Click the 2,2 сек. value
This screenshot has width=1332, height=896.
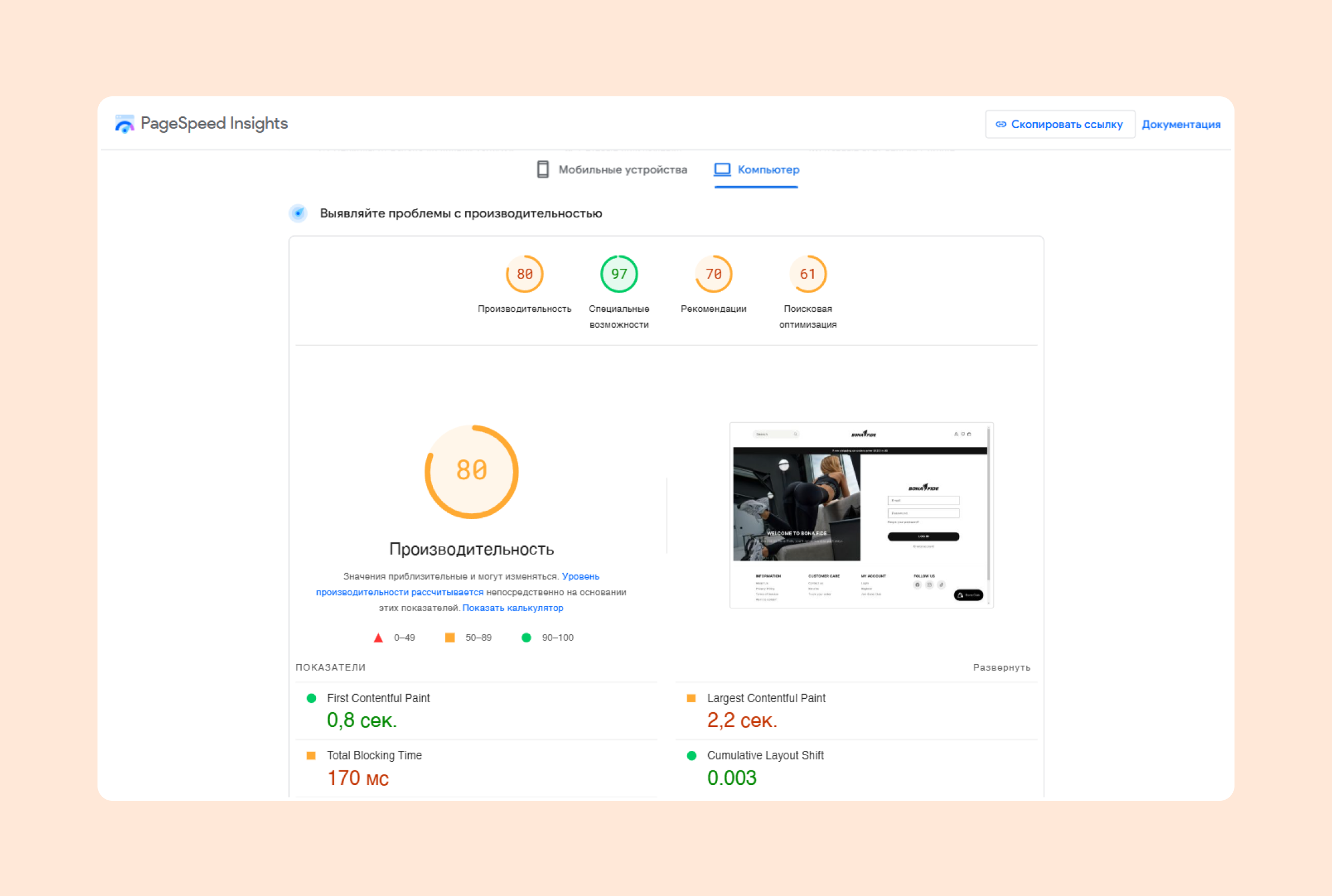pos(742,720)
